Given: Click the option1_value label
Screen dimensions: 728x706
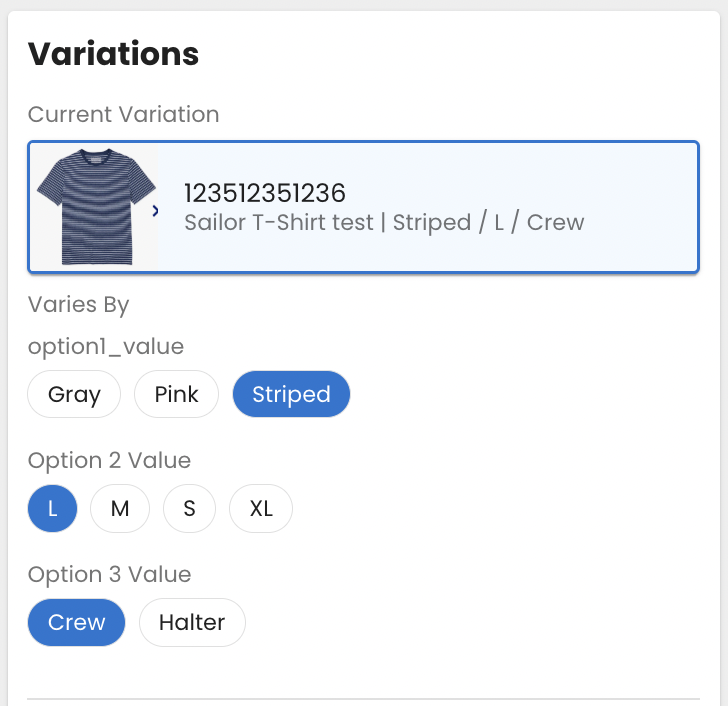Looking at the screenshot, I should click(x=106, y=346).
